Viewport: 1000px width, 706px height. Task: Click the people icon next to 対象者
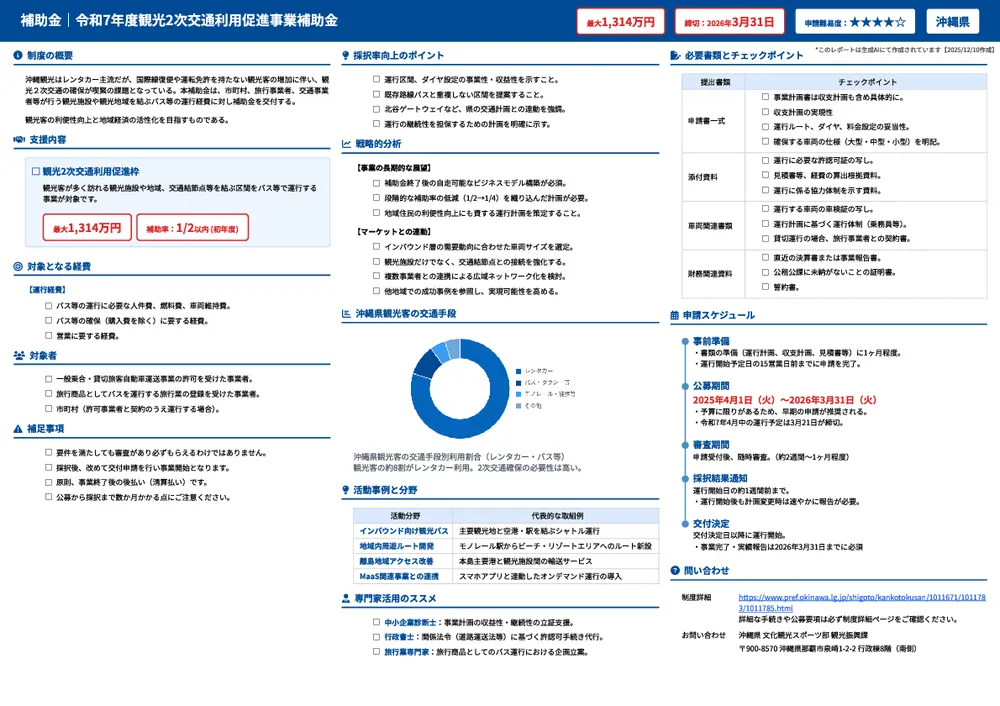coord(18,355)
